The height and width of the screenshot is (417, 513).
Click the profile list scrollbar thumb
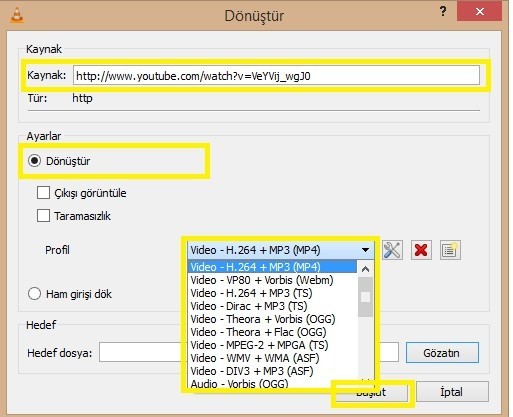coord(365,297)
